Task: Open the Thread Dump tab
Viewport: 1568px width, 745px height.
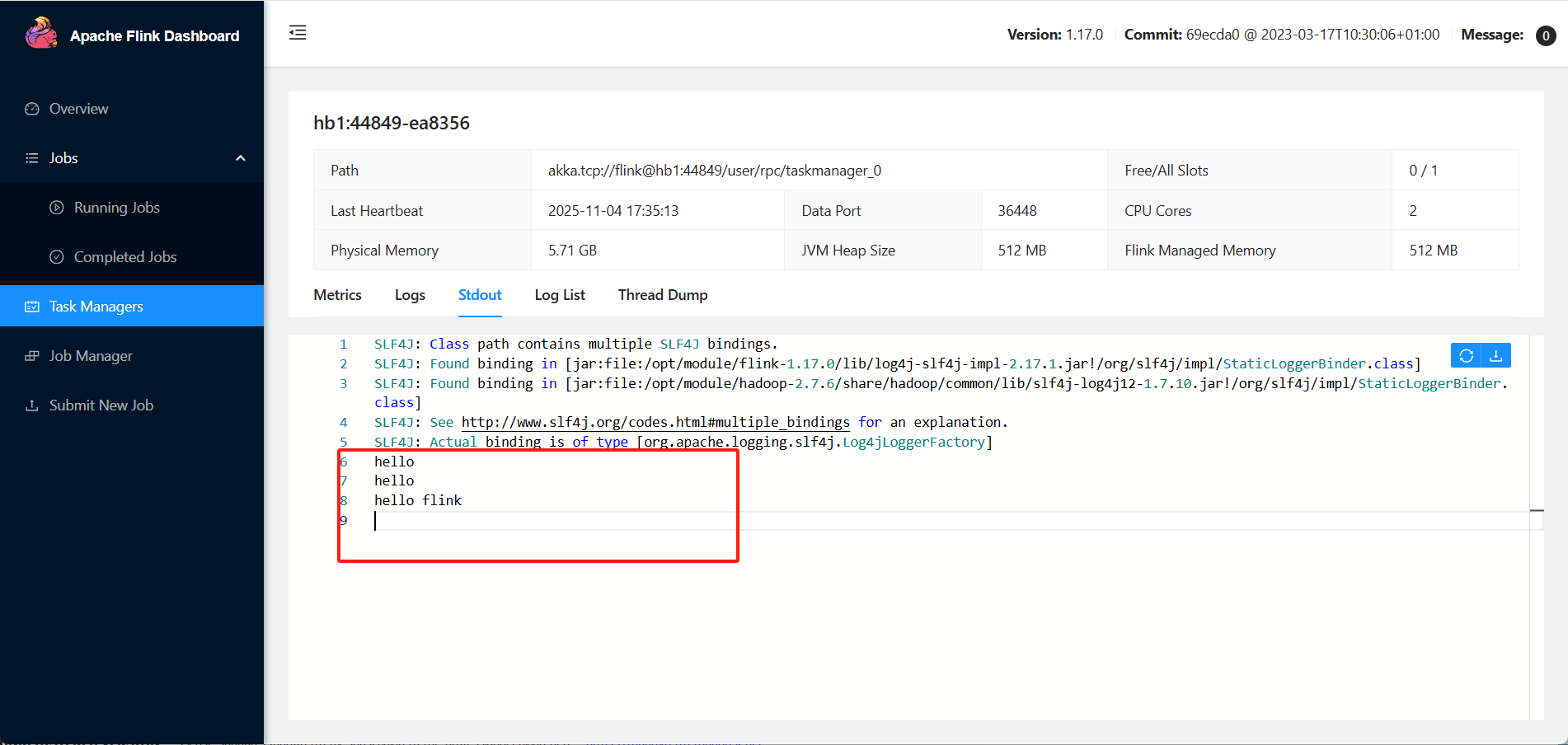Action: point(663,295)
